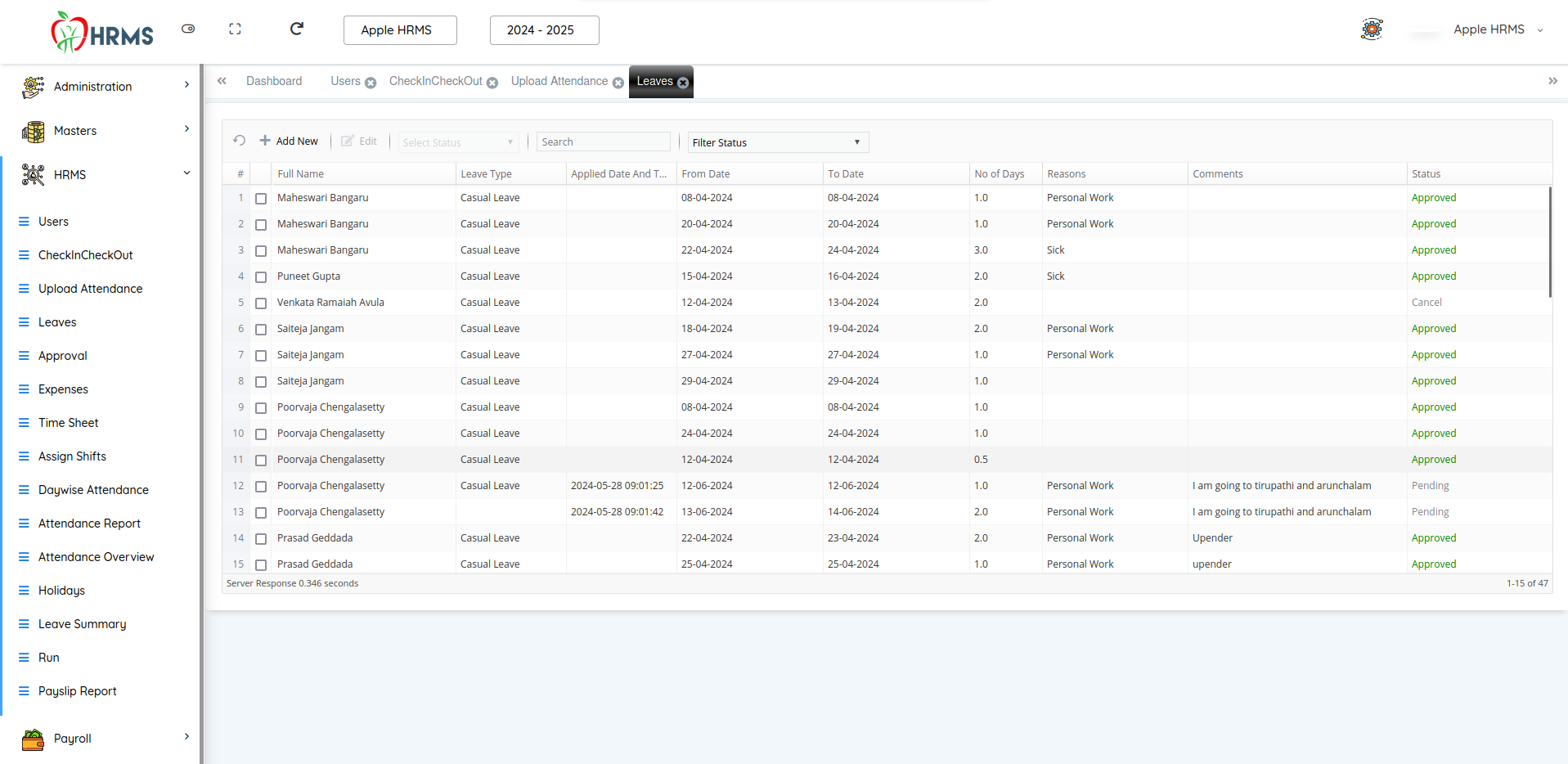Screen dimensions: 1568x764
Task: Click the HRMS module icon in sidebar
Action: 34,175
